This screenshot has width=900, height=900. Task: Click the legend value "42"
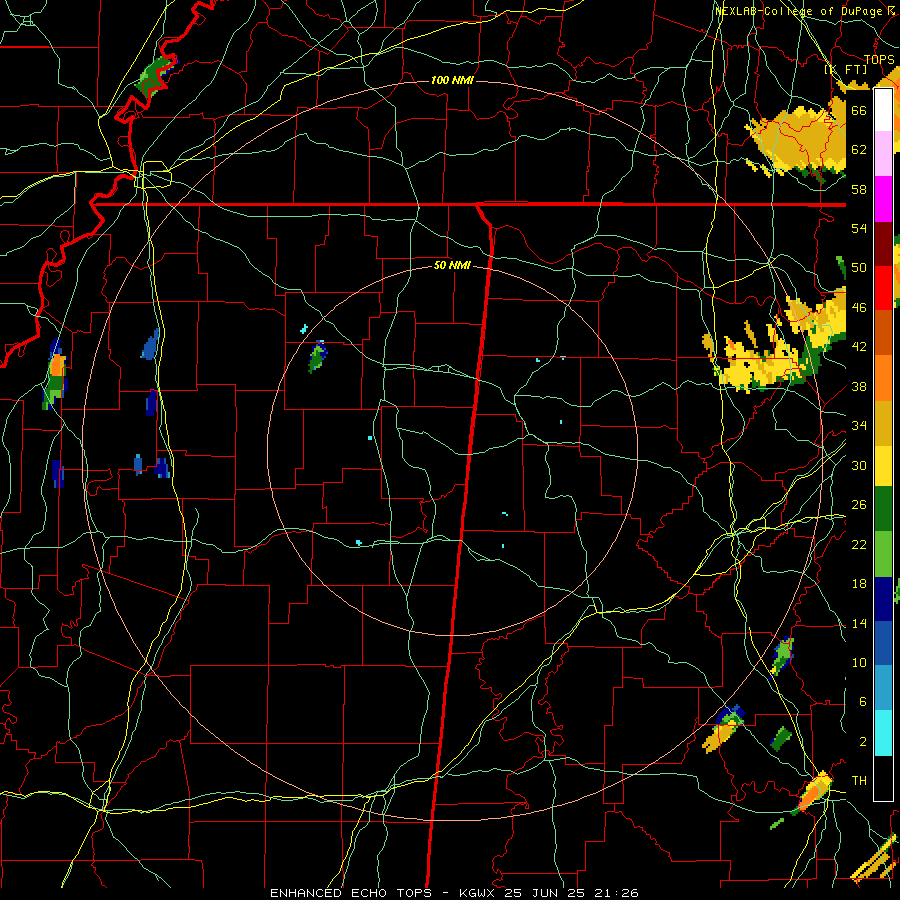pyautogui.click(x=859, y=346)
